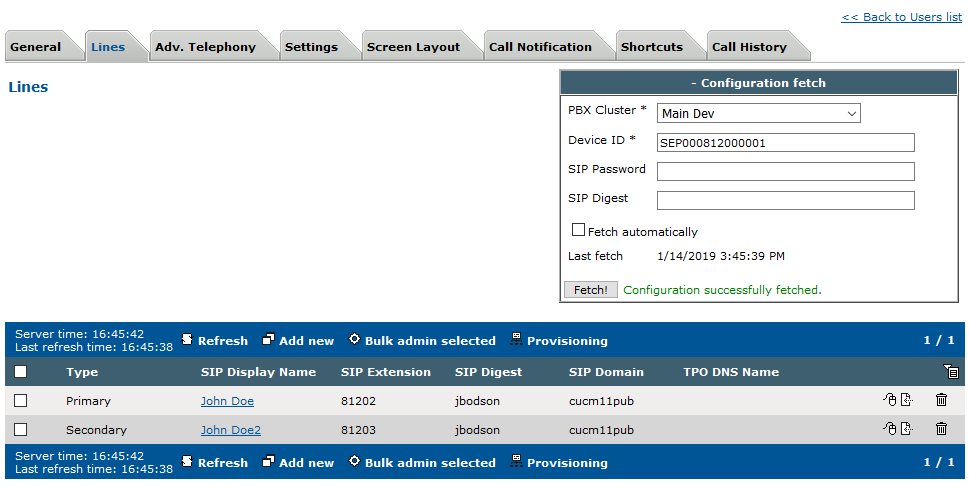Click Refresh in the bottom toolbar
This screenshot has height=488, width=969.
point(214,462)
